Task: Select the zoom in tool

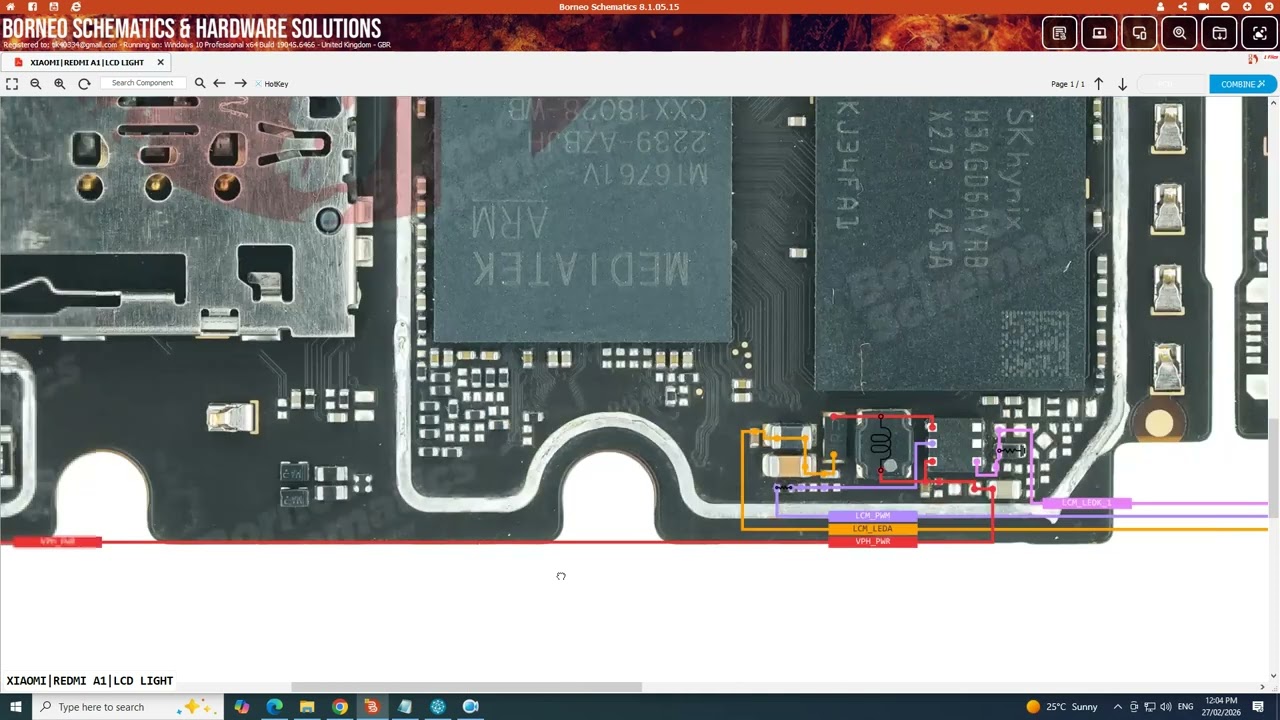Action: 59,83
